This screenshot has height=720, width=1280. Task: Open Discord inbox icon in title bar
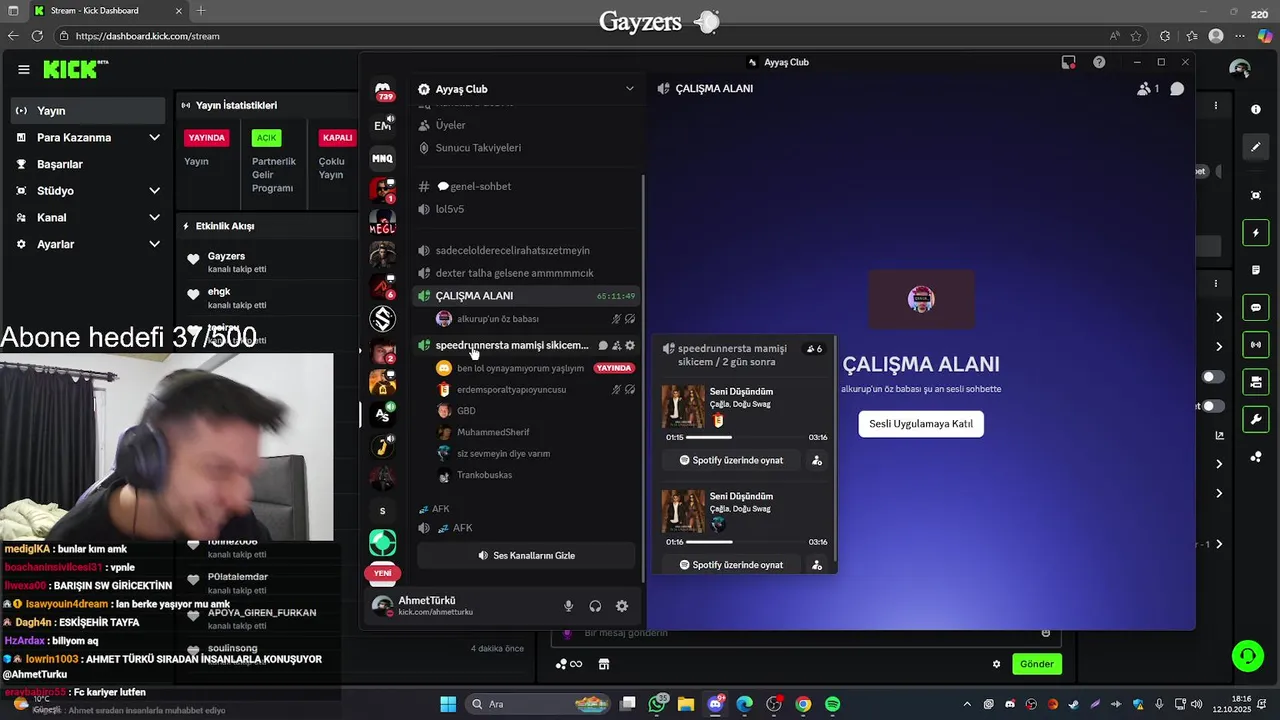tap(1069, 62)
